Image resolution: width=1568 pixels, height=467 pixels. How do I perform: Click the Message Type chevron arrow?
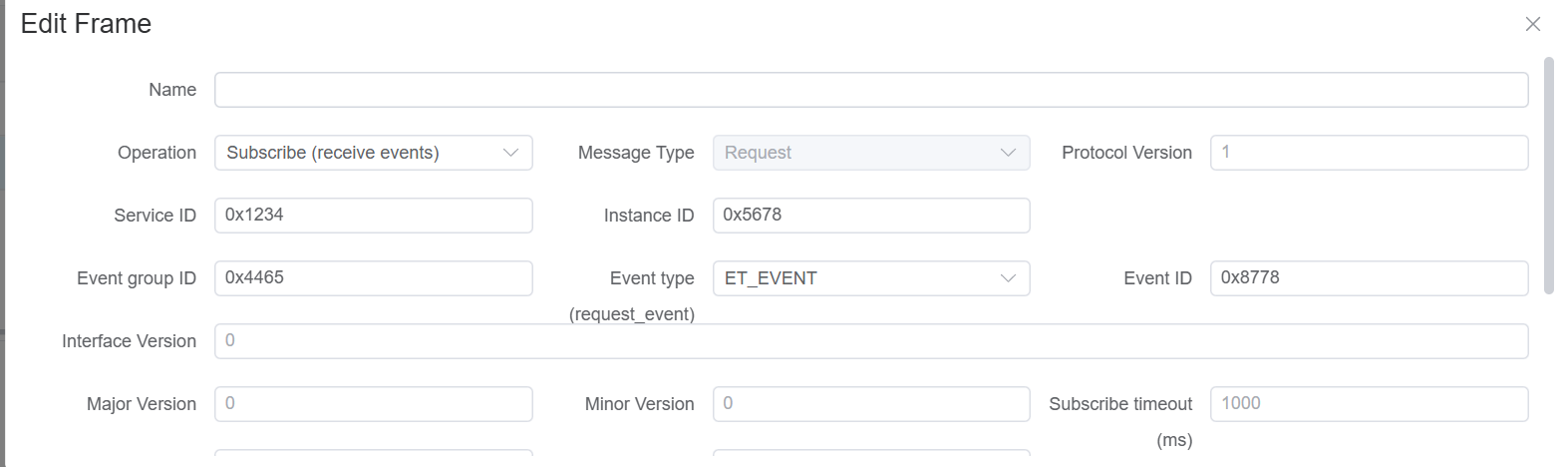[x=1008, y=153]
